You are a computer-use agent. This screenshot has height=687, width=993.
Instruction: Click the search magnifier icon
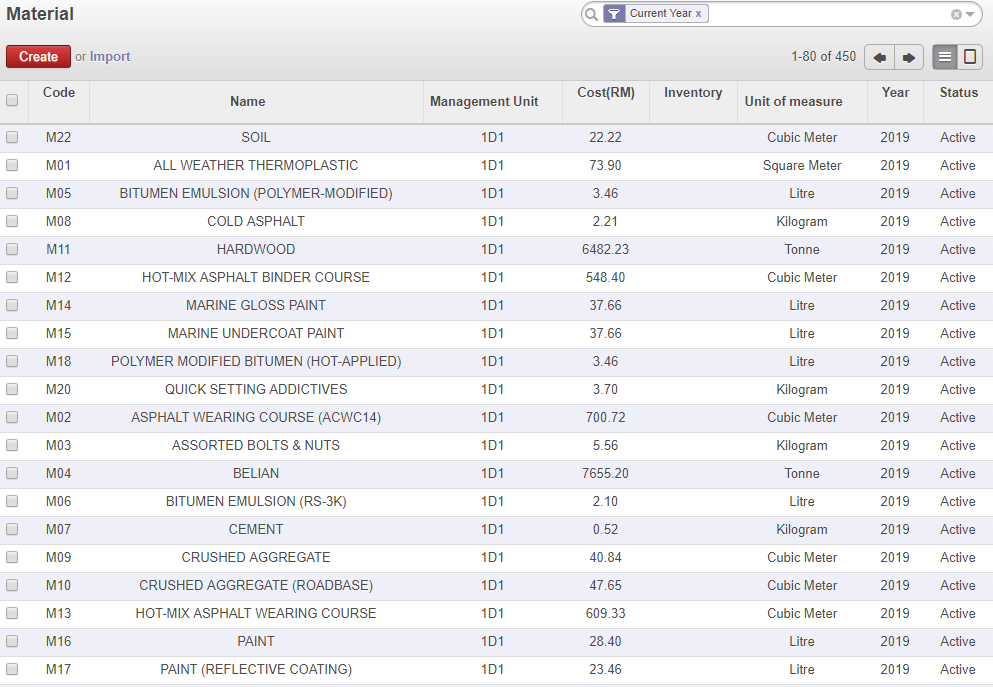coord(591,14)
